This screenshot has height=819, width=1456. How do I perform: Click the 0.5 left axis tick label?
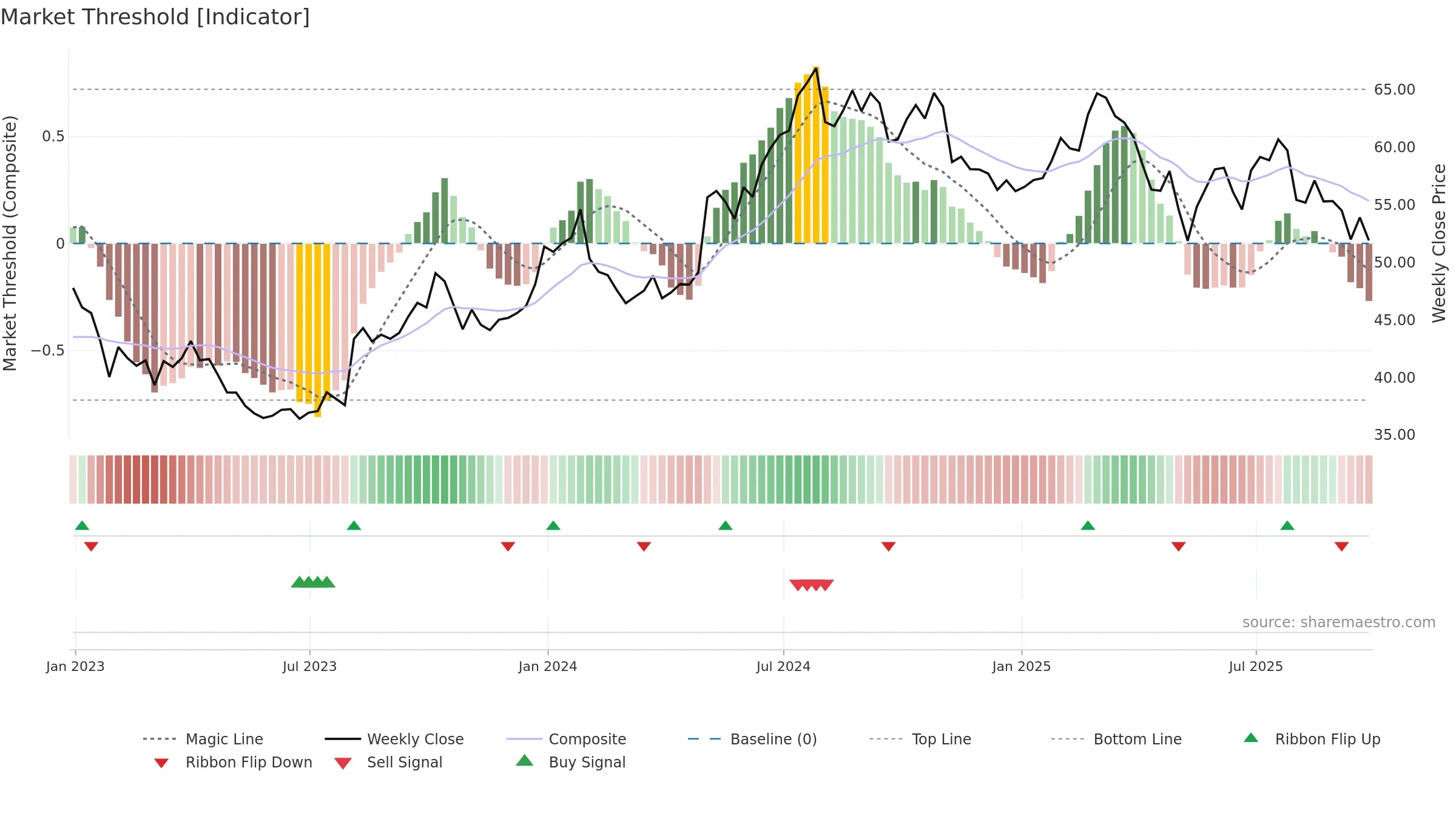pyautogui.click(x=53, y=136)
